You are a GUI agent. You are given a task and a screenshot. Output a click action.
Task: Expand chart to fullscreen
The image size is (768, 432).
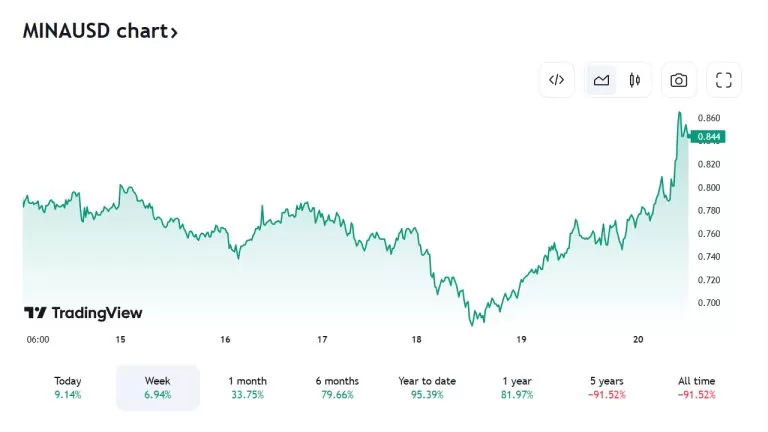[x=724, y=80]
